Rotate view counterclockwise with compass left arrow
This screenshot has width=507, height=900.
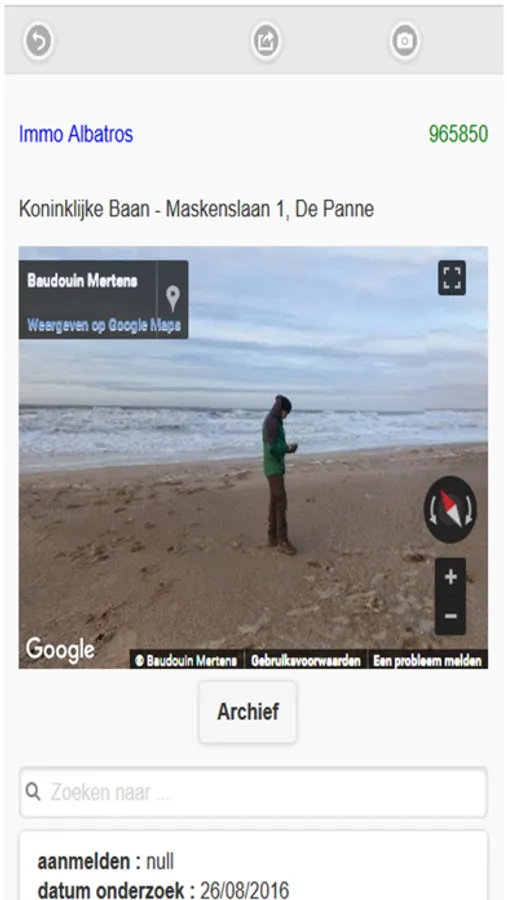click(432, 510)
